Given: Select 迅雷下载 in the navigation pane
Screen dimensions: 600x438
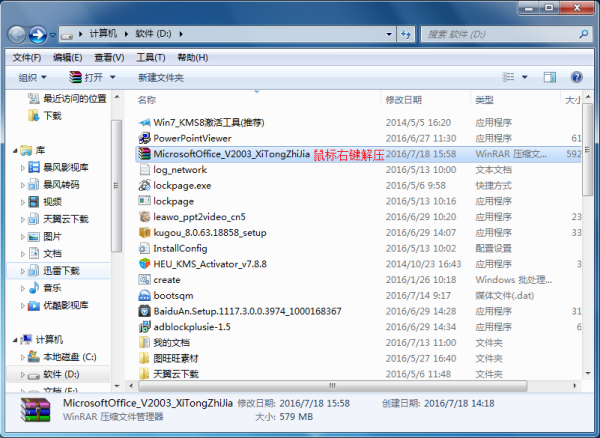Looking at the screenshot, I should (61, 271).
